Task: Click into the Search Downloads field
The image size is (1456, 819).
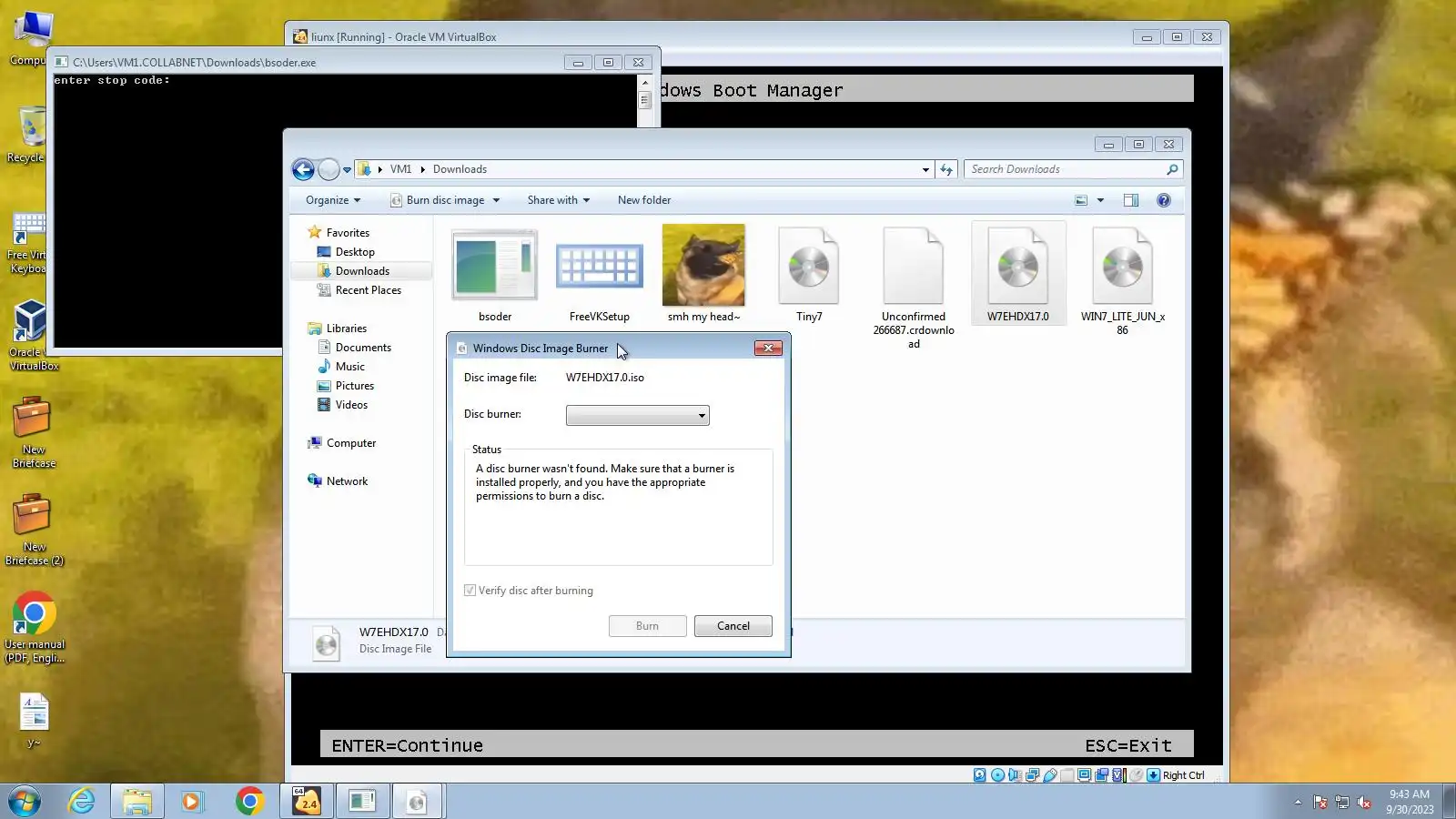Action: 1067,169
